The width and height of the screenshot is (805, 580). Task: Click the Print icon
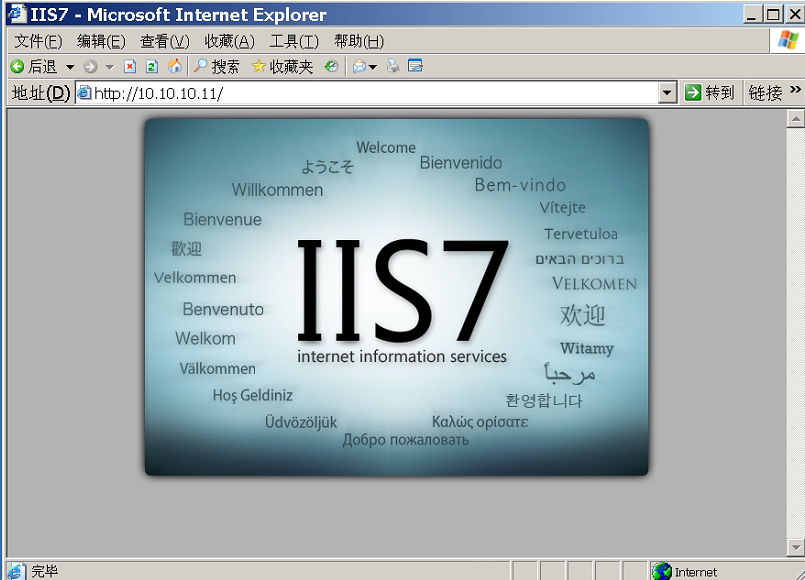pyautogui.click(x=393, y=66)
